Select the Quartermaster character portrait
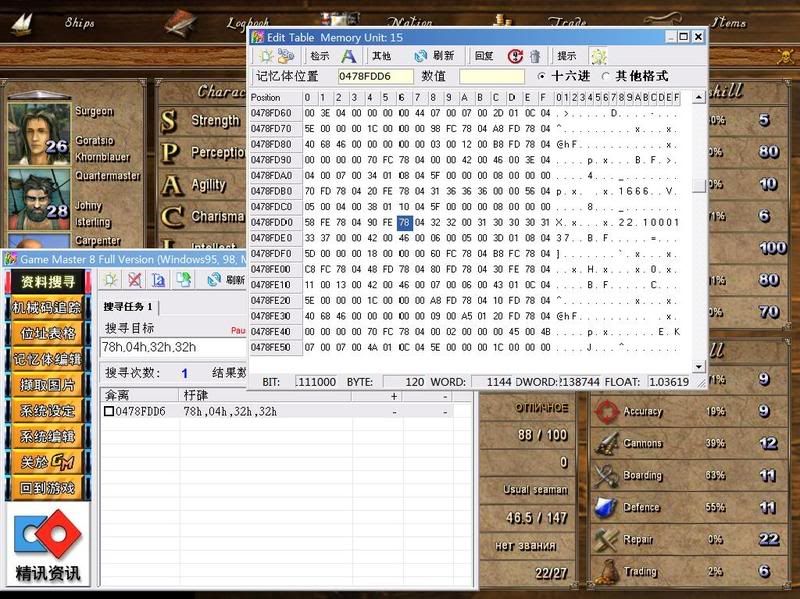Screen dimensions: 800x599 coord(39,199)
